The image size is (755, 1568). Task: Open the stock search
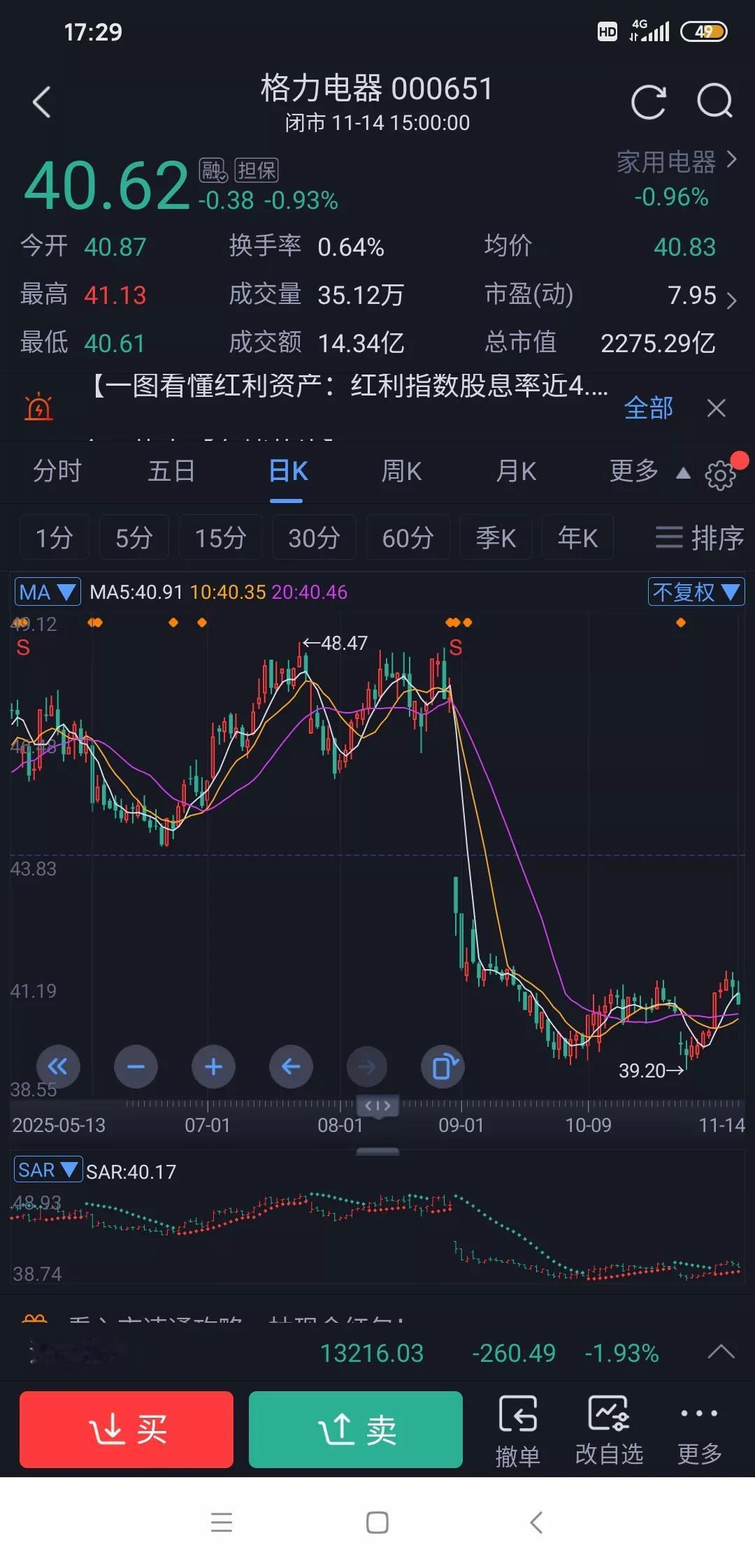pos(714,102)
